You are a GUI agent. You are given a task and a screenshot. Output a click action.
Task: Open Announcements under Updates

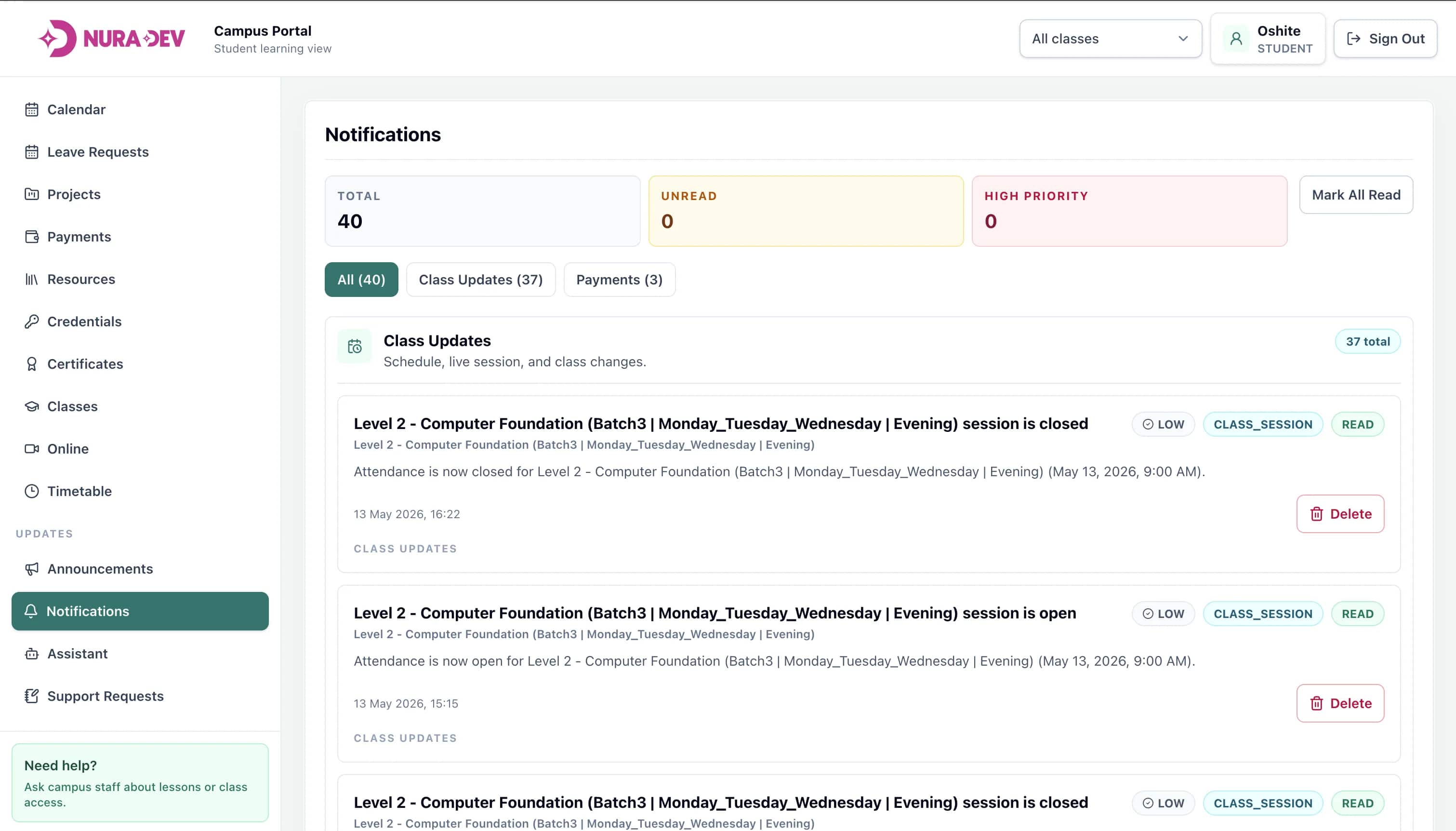(x=140, y=569)
